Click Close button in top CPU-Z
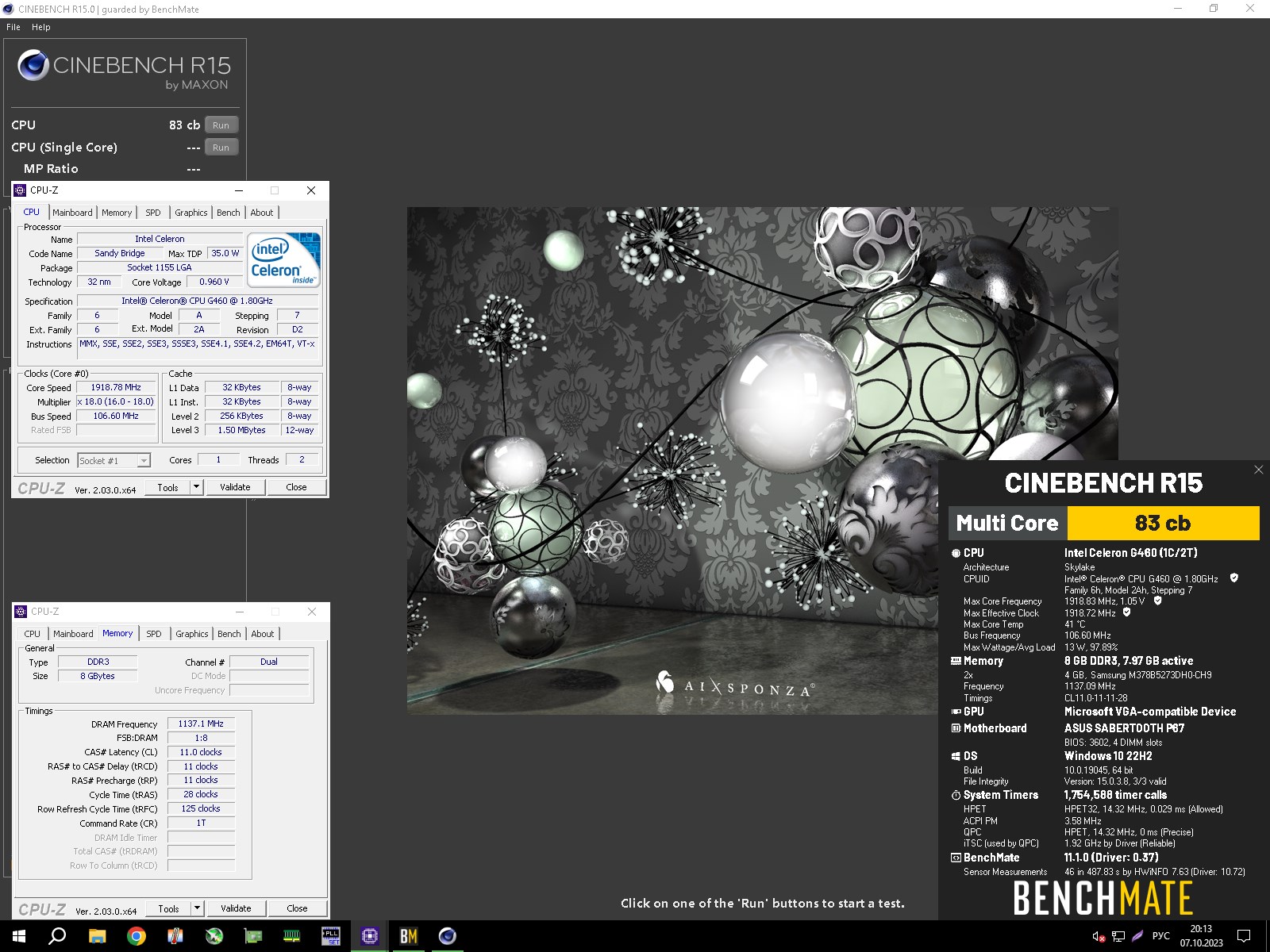 coord(296,487)
